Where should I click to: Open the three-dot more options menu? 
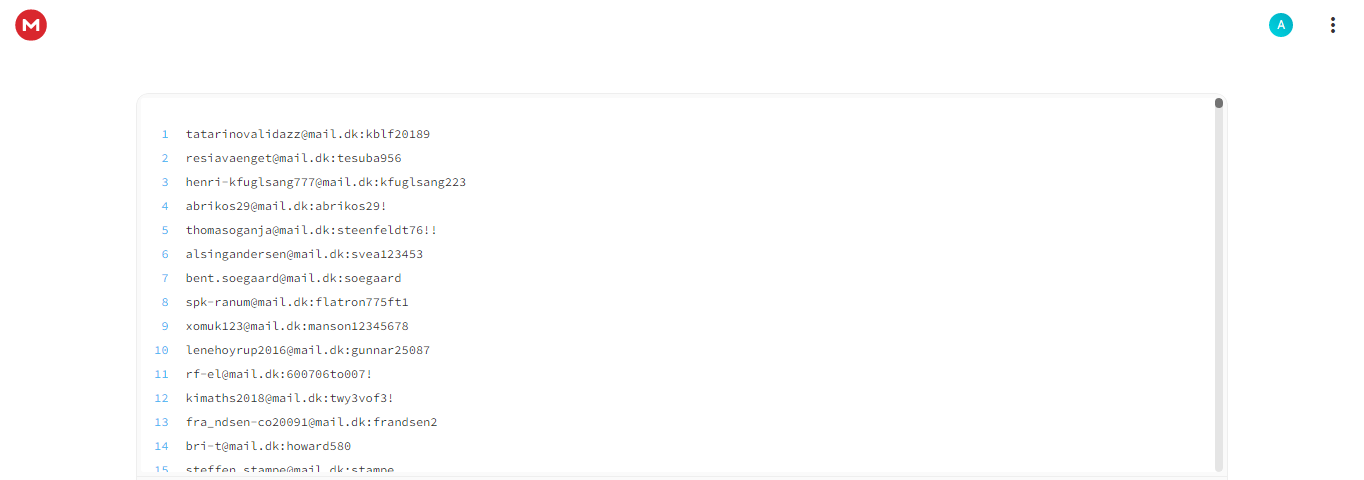(1332, 25)
